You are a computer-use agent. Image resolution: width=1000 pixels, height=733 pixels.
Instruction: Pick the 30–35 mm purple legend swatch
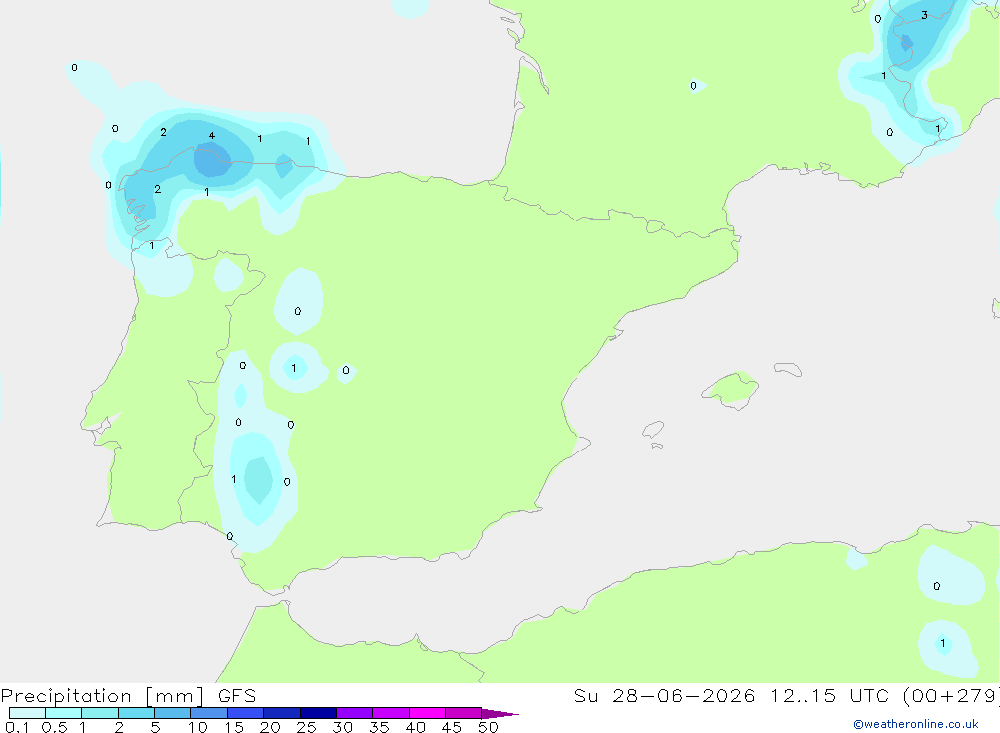tap(354, 713)
